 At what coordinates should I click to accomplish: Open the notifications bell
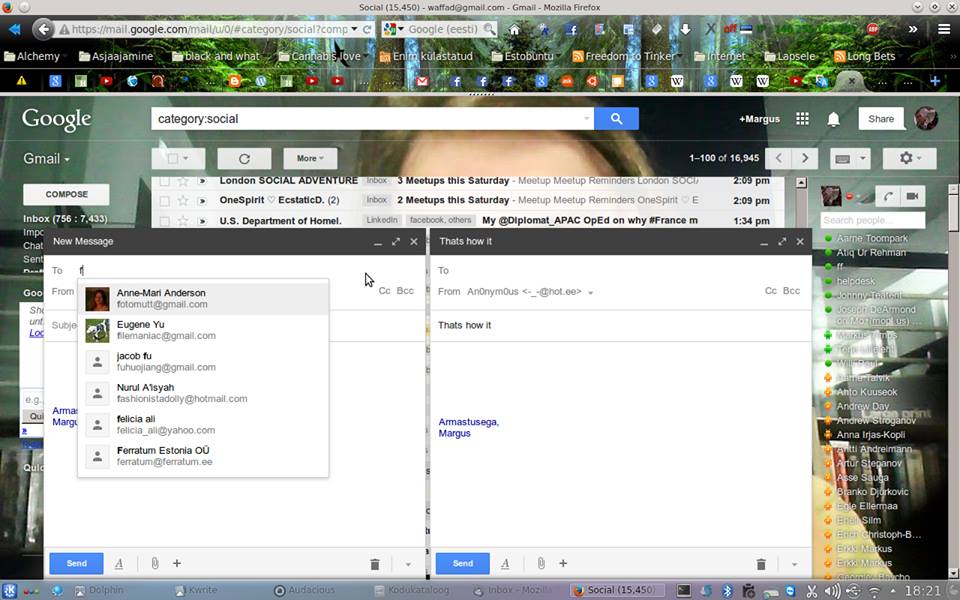[x=833, y=119]
